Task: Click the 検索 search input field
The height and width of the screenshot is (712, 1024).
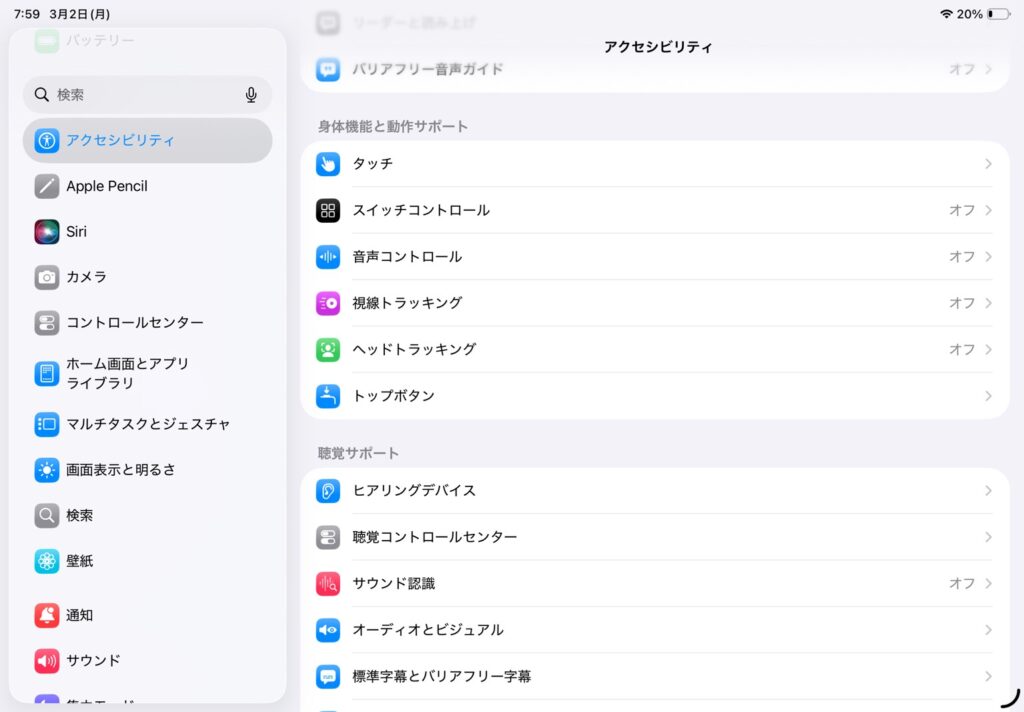Action: [140, 95]
